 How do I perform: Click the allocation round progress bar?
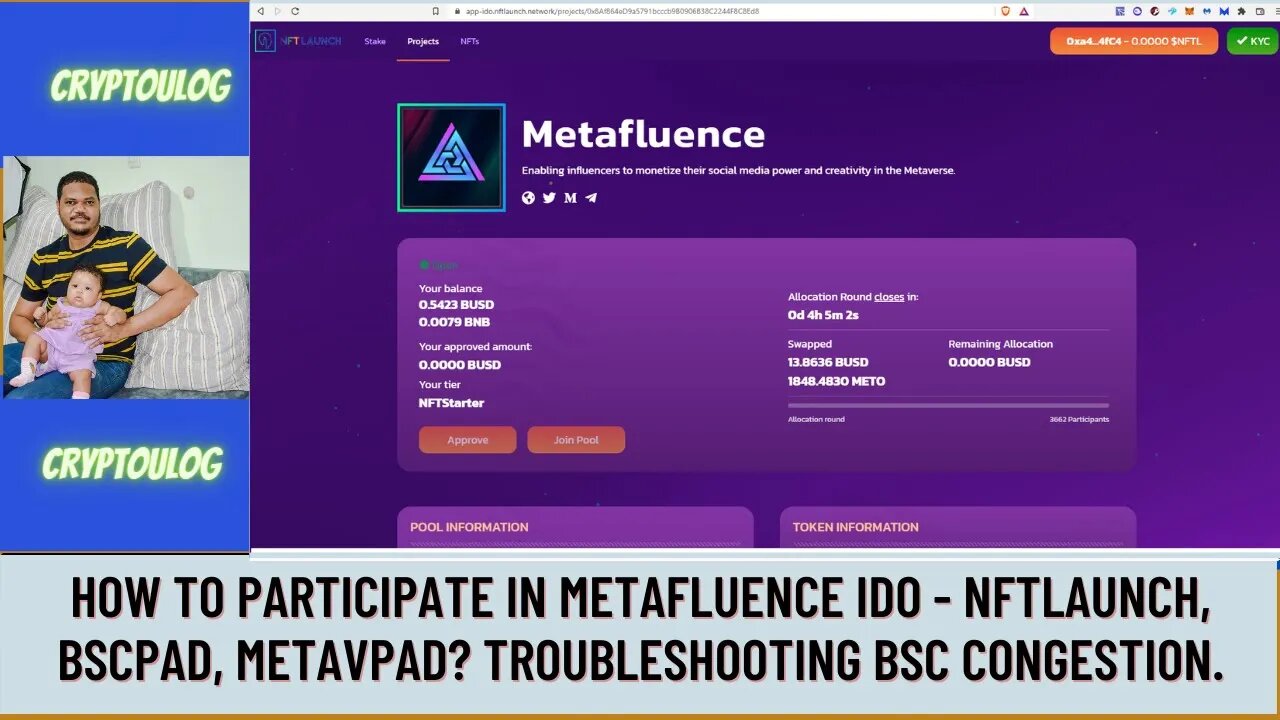click(x=948, y=405)
